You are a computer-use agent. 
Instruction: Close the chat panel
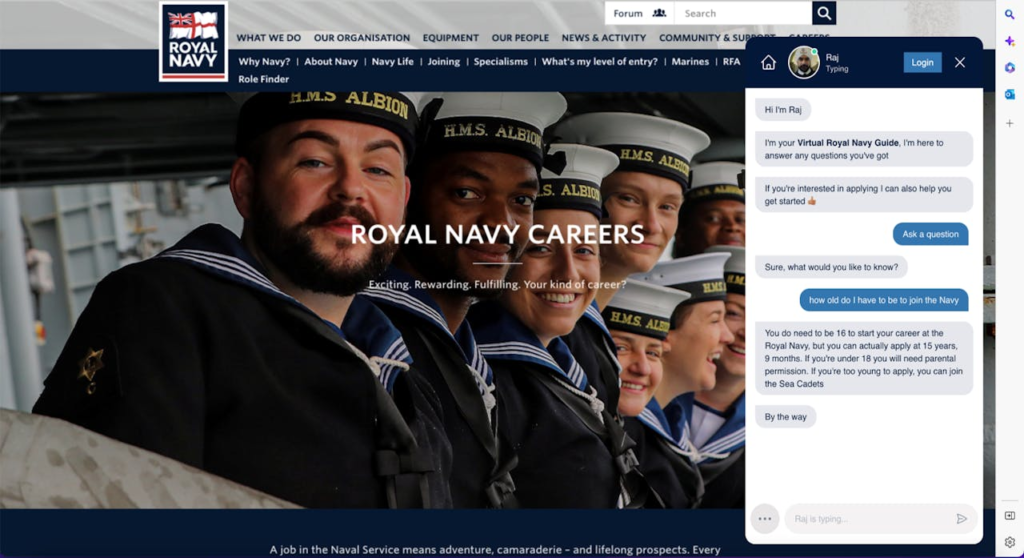[959, 63]
